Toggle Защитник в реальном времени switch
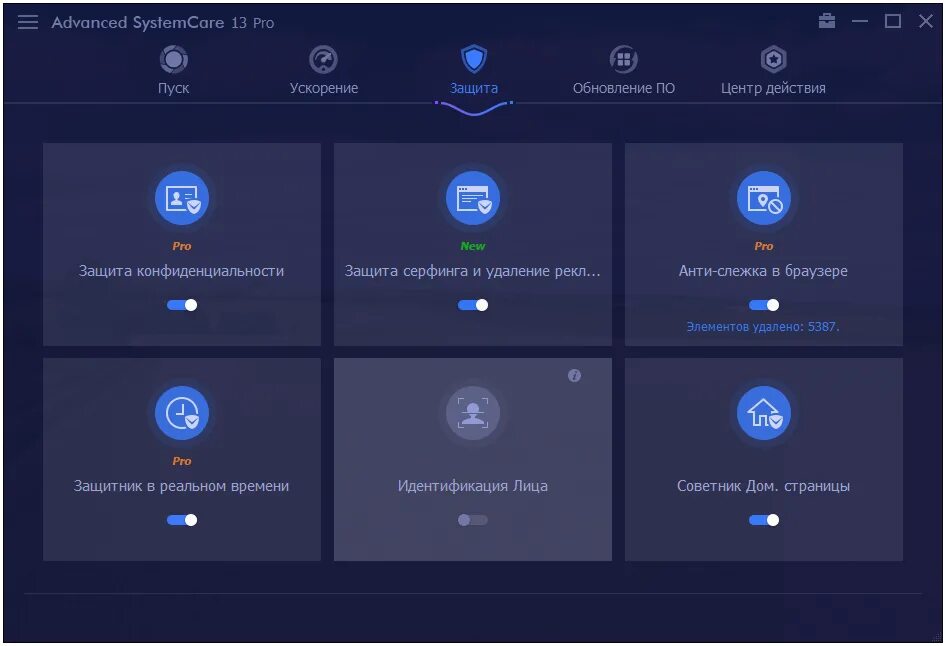The width and height of the screenshot is (946, 646). pyautogui.click(x=182, y=520)
